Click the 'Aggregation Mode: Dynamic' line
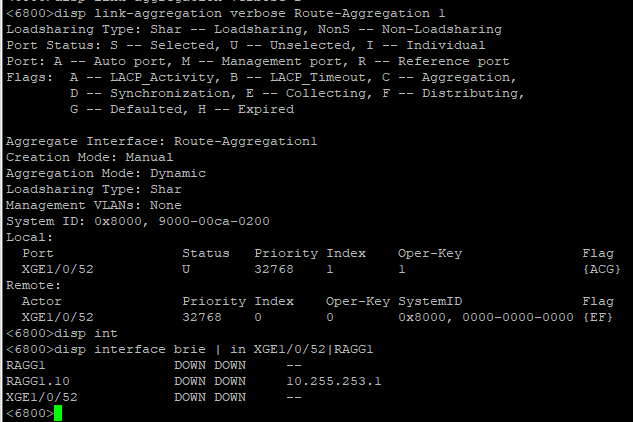Screen dimensions: 633x422 pyautogui.click(x=105, y=173)
